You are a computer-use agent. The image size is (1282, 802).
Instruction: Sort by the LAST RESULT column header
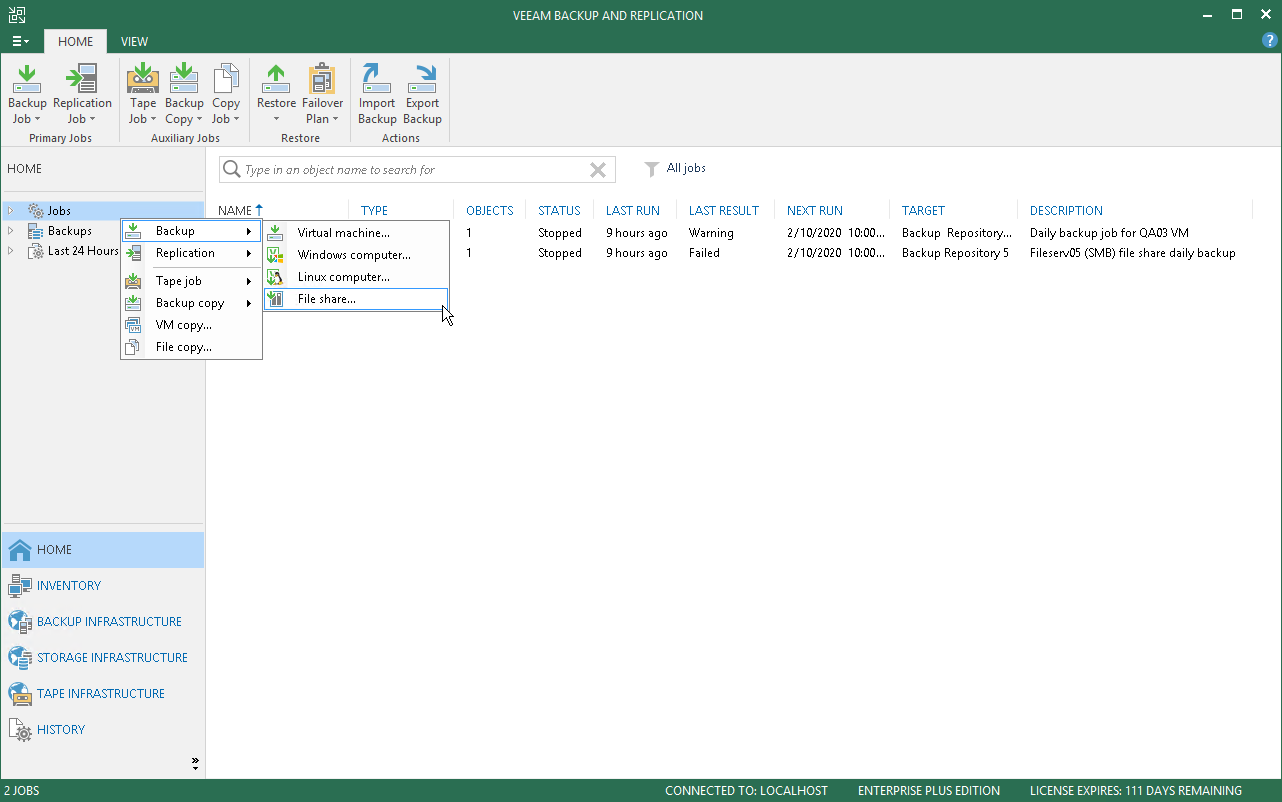tap(724, 211)
